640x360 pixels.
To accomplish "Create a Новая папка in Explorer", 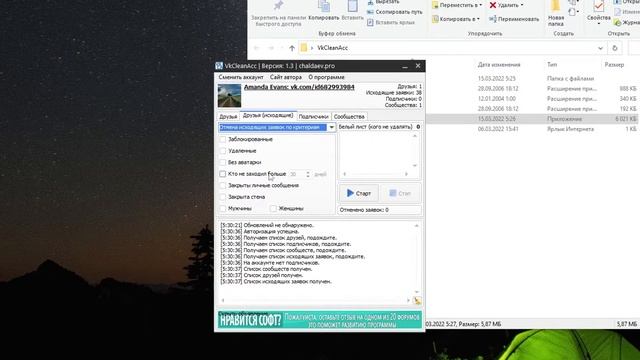I will (x=556, y=13).
